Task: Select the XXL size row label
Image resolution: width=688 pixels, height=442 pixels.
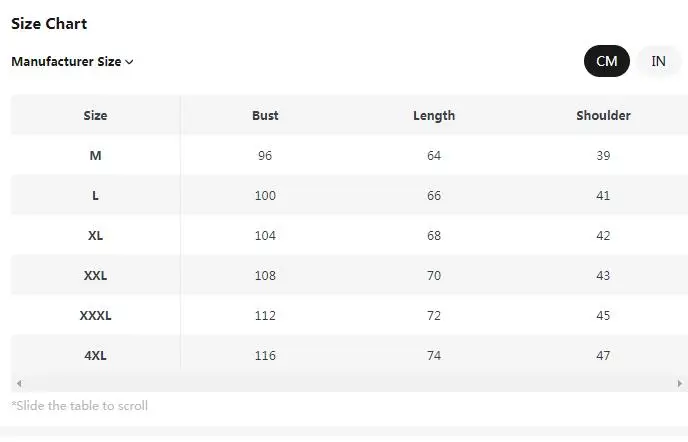Action: (x=95, y=275)
